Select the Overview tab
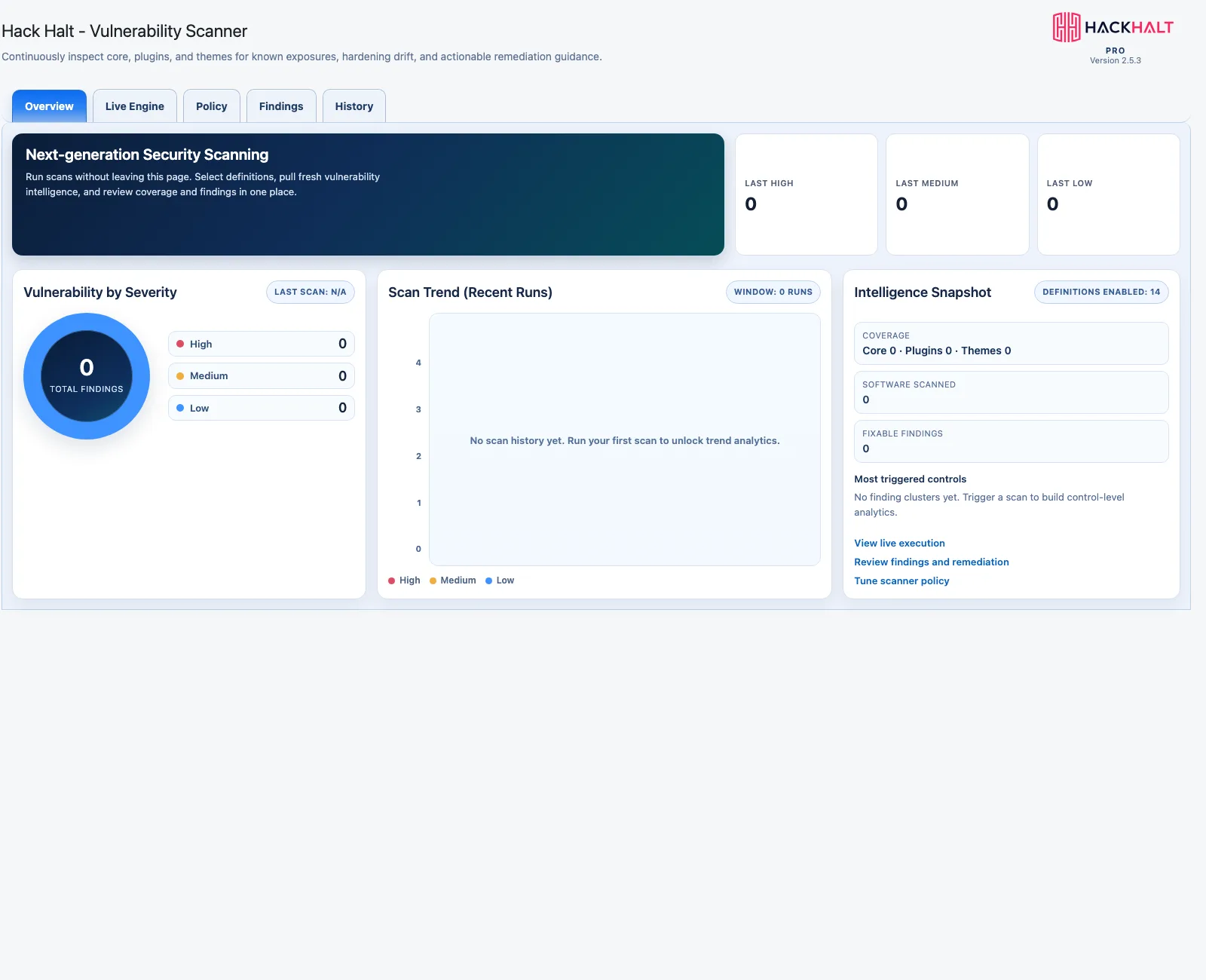The width and height of the screenshot is (1206, 980). pyautogui.click(x=49, y=106)
